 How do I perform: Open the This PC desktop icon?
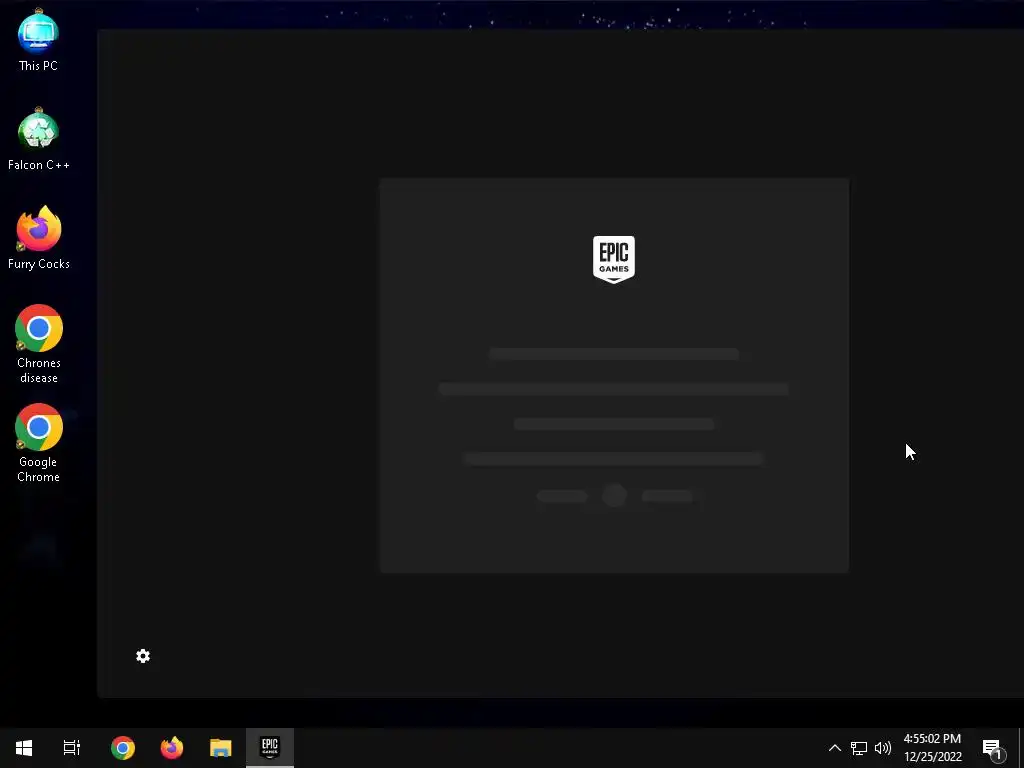[x=39, y=40]
